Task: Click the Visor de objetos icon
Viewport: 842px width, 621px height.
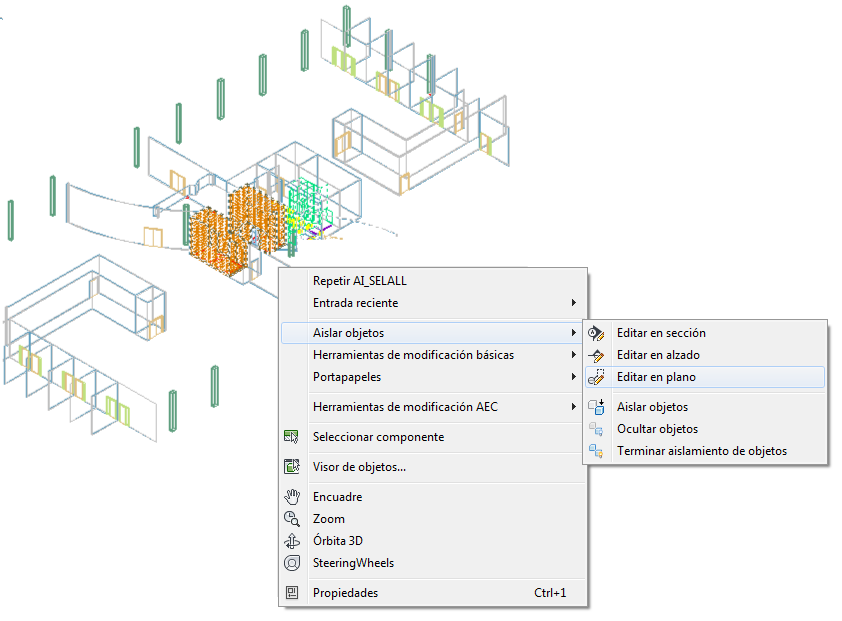Action: point(292,466)
